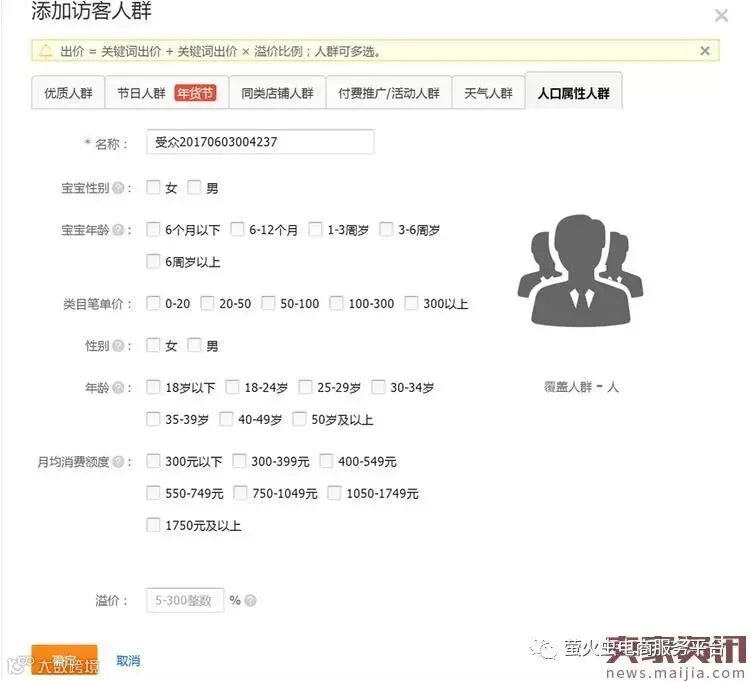Check the 300元以下 spending box
The image size is (750, 681).
[x=153, y=461]
